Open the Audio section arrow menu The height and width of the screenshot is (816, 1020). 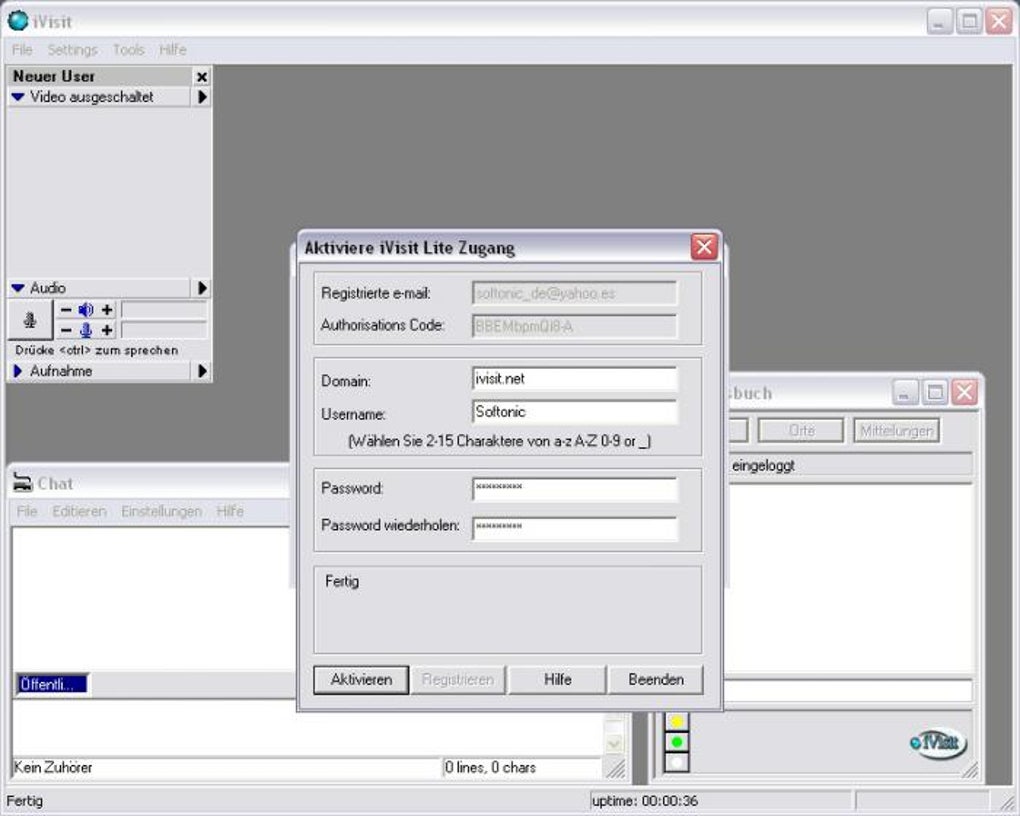[x=202, y=288]
